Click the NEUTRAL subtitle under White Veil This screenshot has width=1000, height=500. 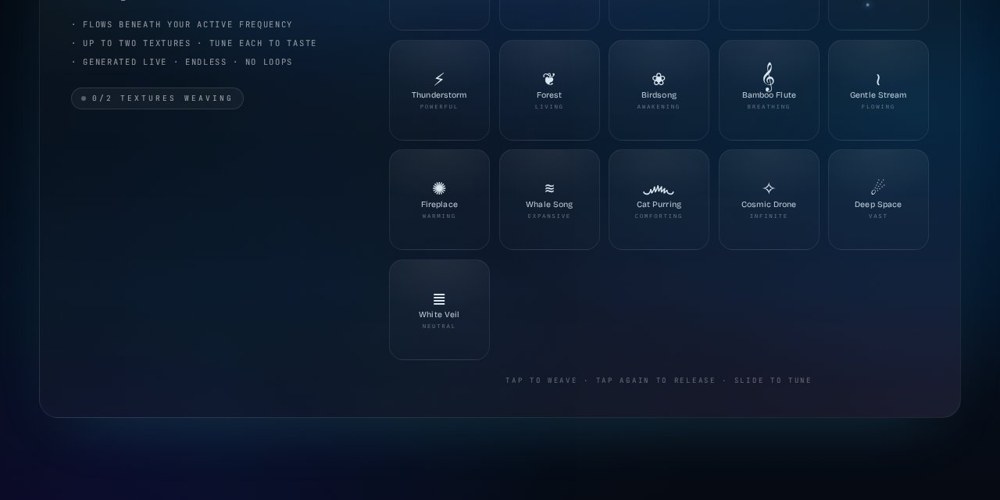point(439,326)
